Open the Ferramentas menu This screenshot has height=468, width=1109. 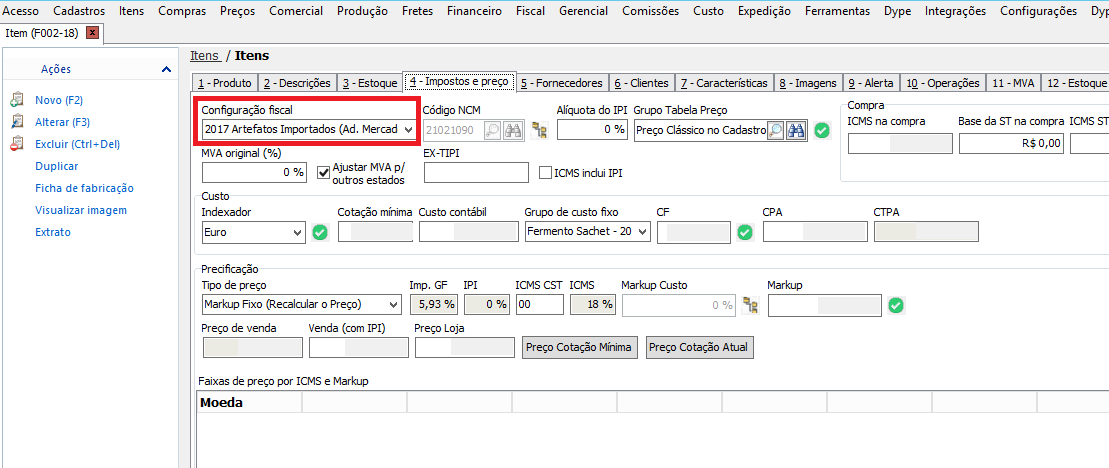(x=837, y=11)
